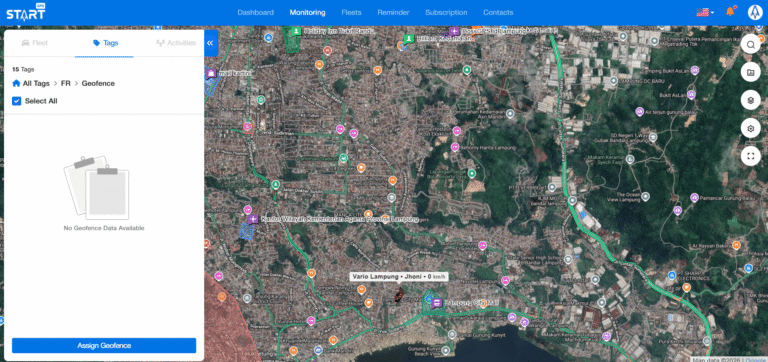Click the Holiday Inn Bukit Randu marker
Image resolution: width=768 pixels, height=362 pixels.
(296, 31)
